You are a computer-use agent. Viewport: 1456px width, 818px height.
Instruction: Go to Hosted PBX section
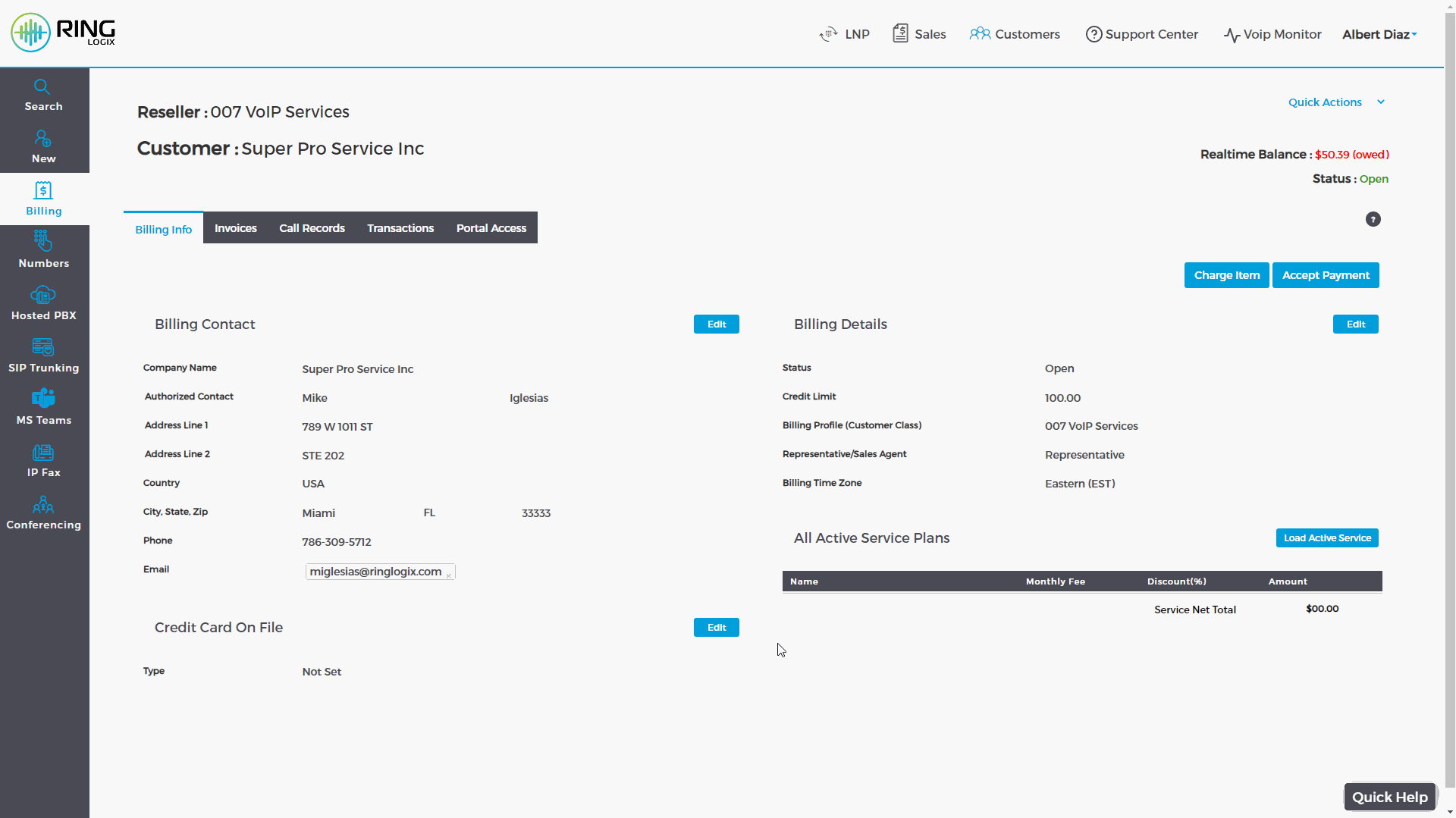pos(43,302)
